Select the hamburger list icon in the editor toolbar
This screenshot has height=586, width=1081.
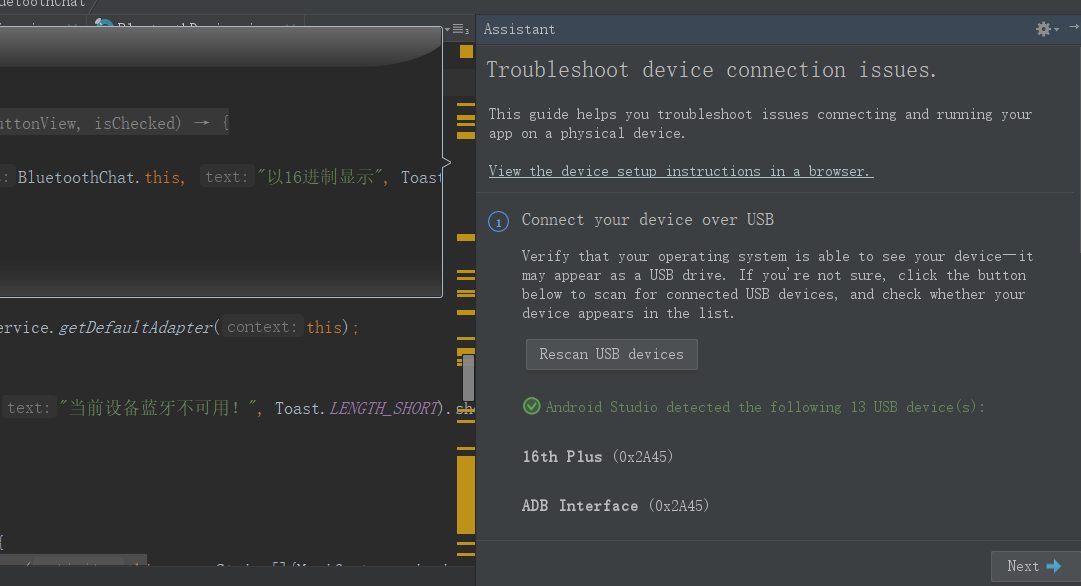click(459, 29)
